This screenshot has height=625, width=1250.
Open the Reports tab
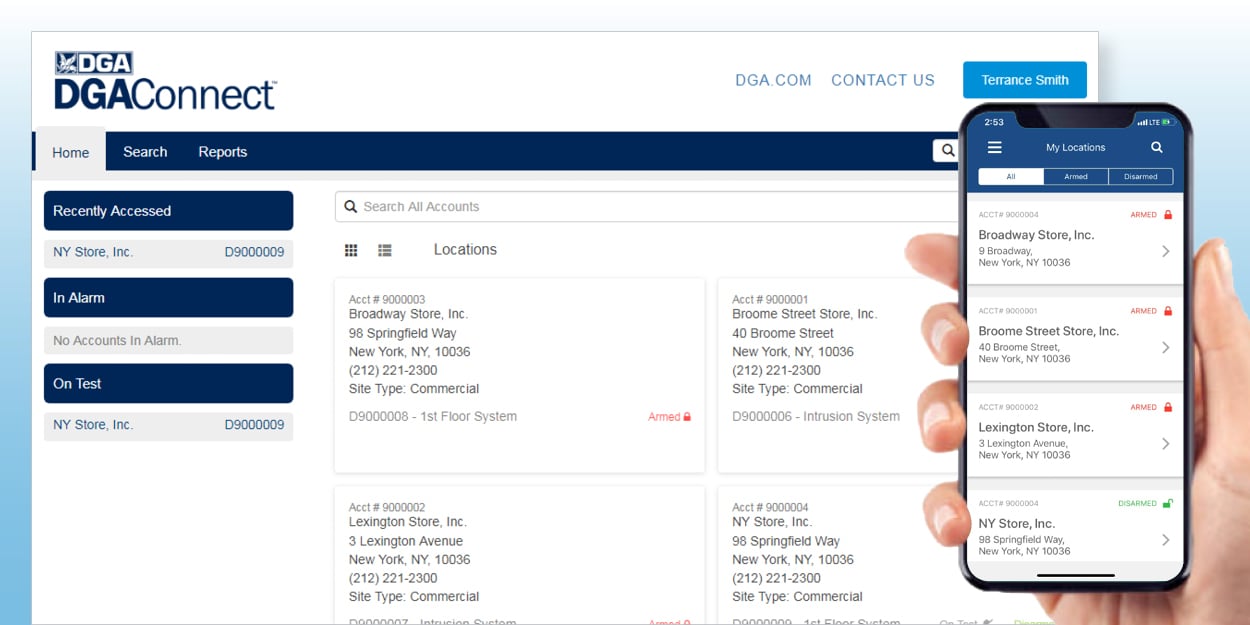click(222, 152)
